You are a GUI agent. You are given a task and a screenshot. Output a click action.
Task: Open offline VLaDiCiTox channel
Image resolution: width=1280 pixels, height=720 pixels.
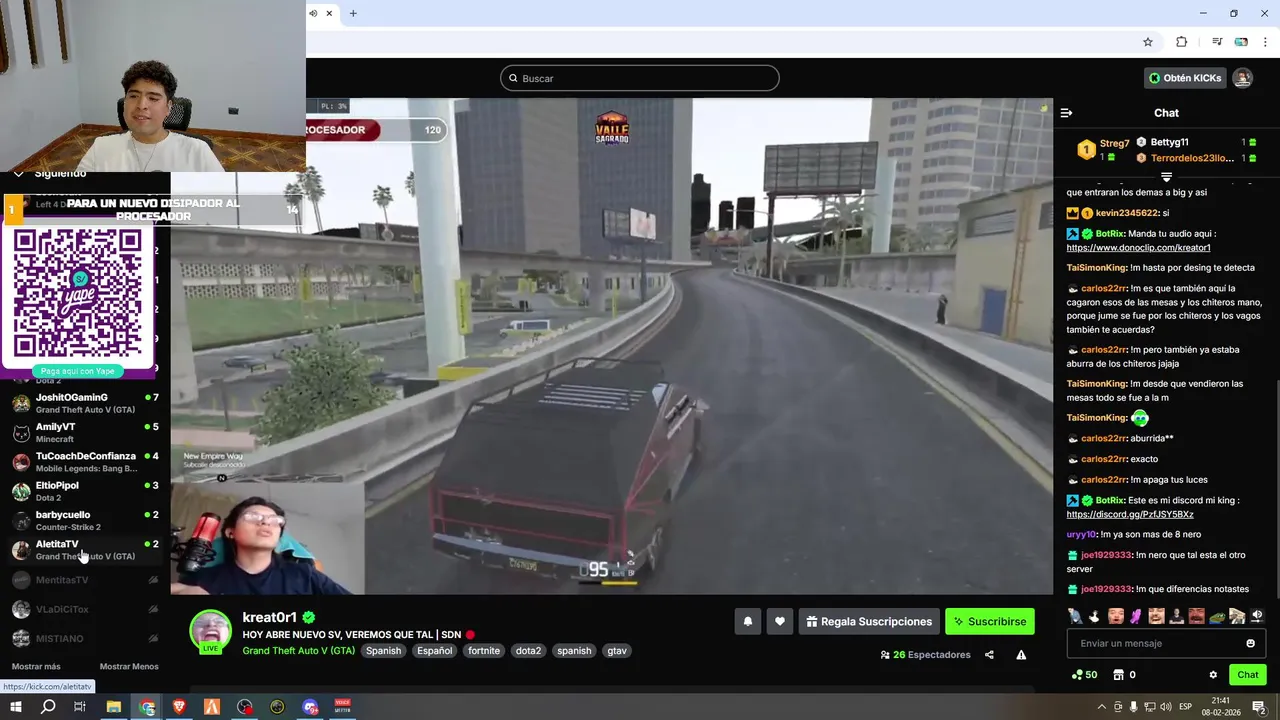tap(85, 609)
